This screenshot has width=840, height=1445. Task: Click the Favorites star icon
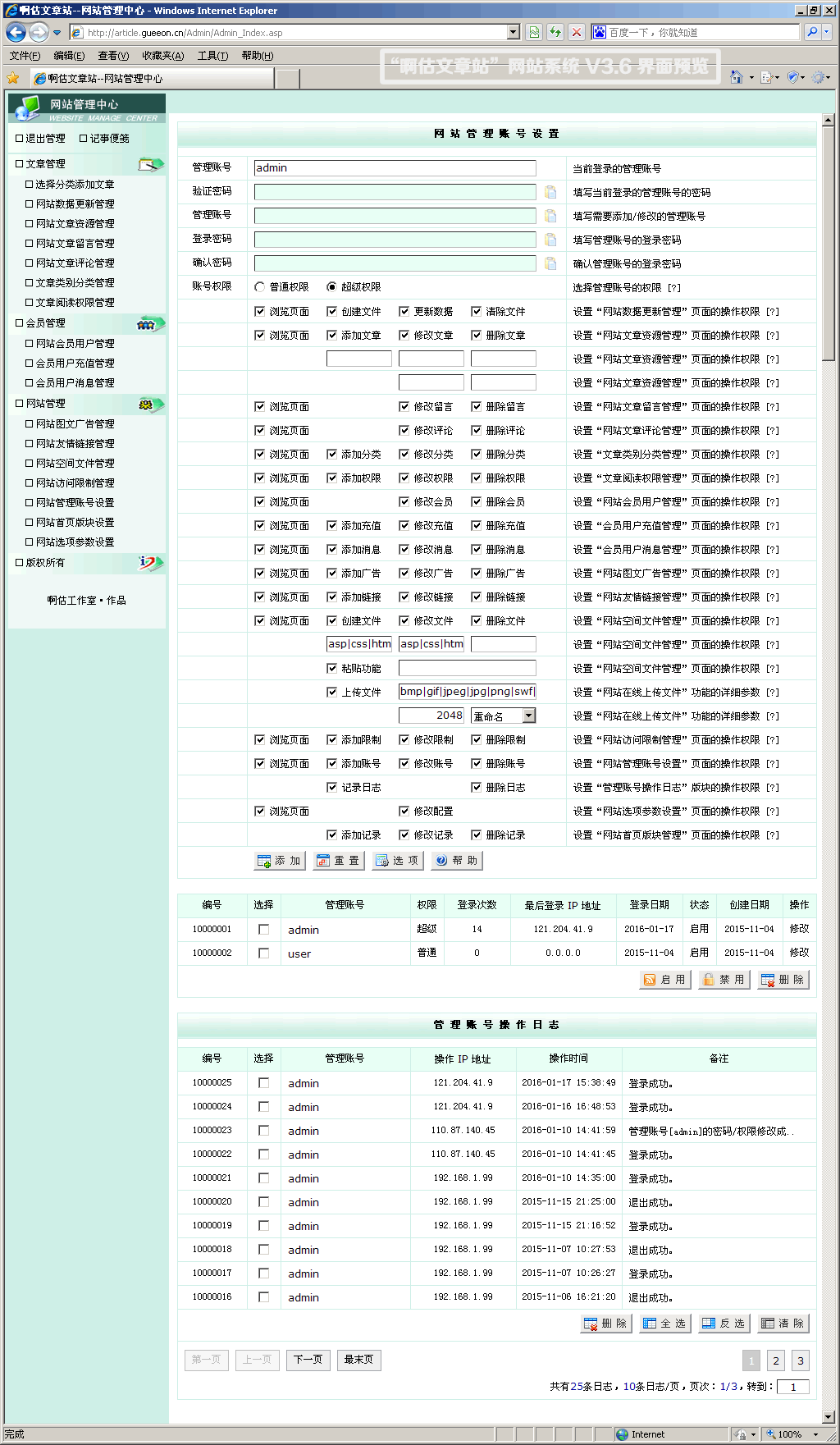tap(13, 78)
